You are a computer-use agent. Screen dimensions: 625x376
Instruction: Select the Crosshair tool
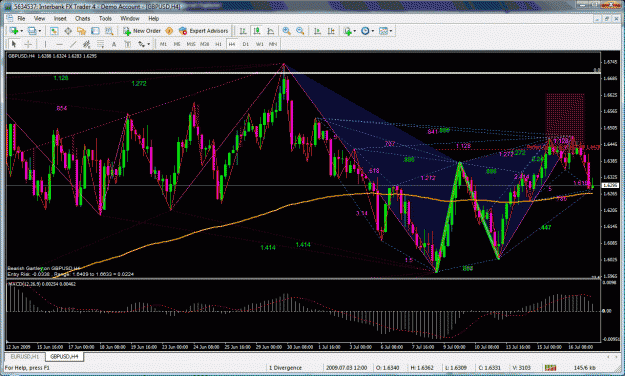pos(28,44)
